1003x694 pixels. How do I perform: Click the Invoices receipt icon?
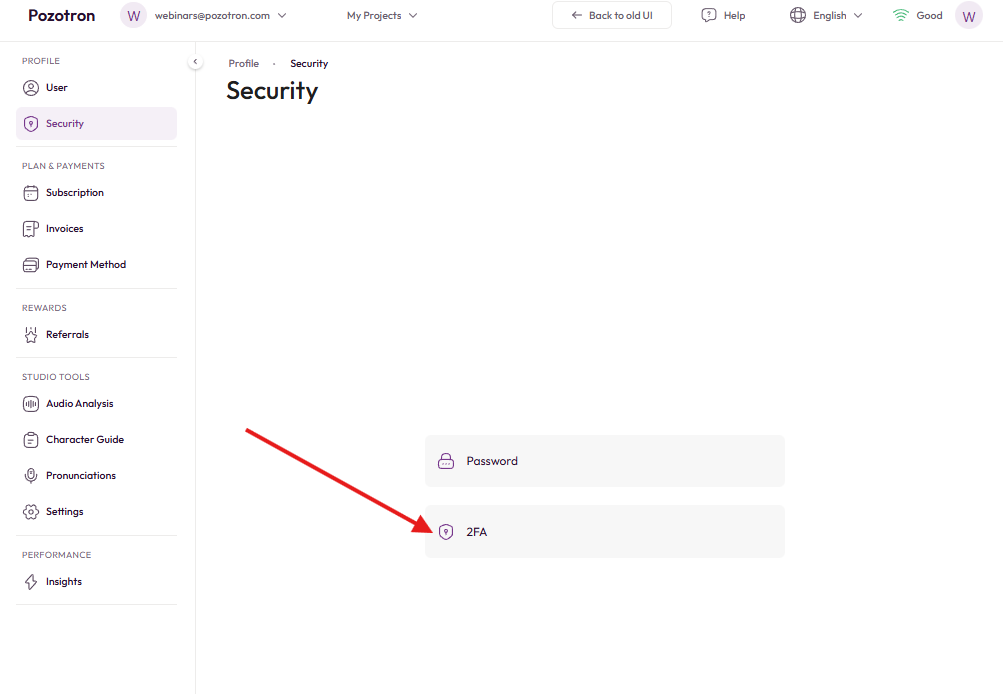click(x=31, y=229)
